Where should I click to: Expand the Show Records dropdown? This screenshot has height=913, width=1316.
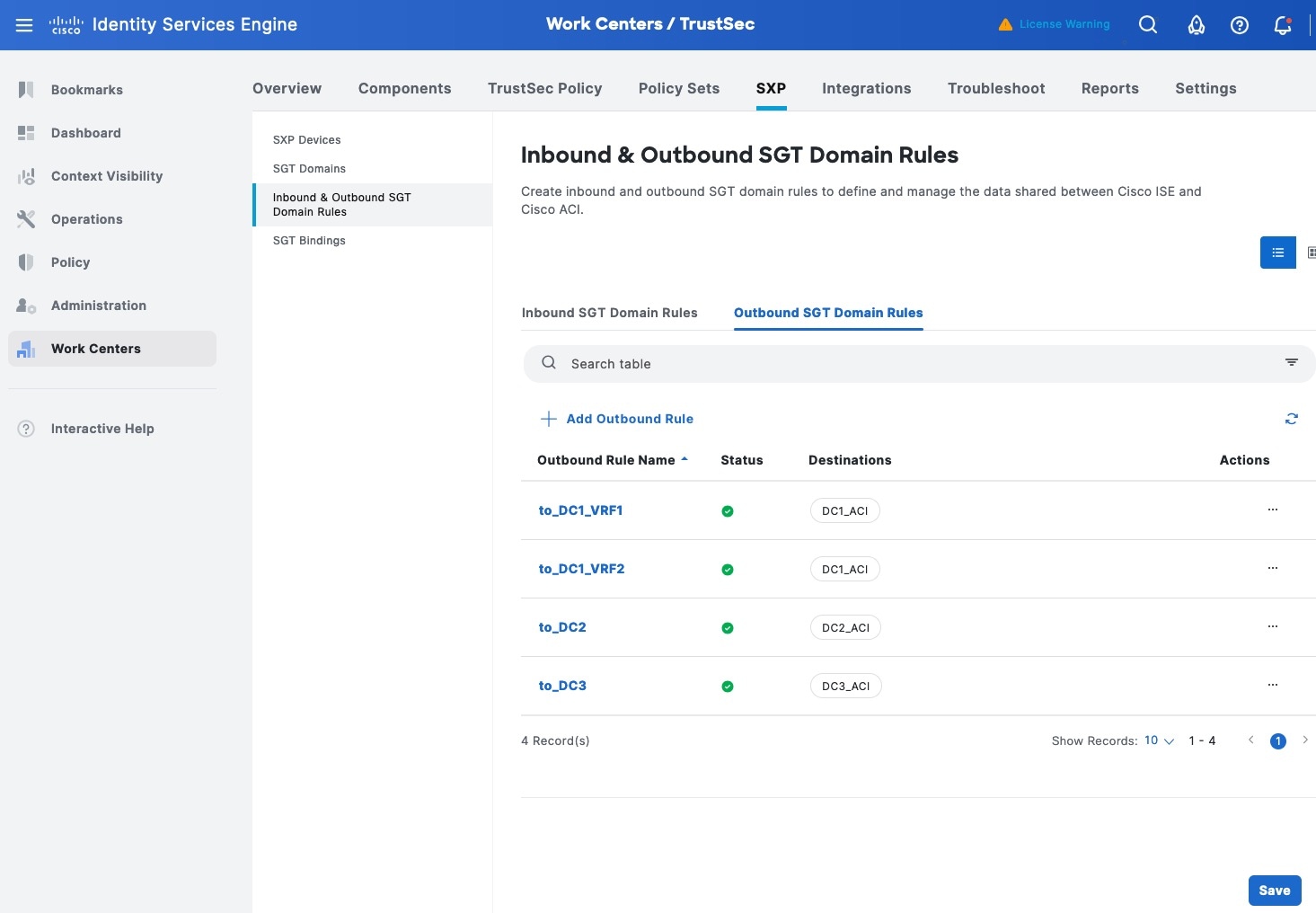[1159, 740]
